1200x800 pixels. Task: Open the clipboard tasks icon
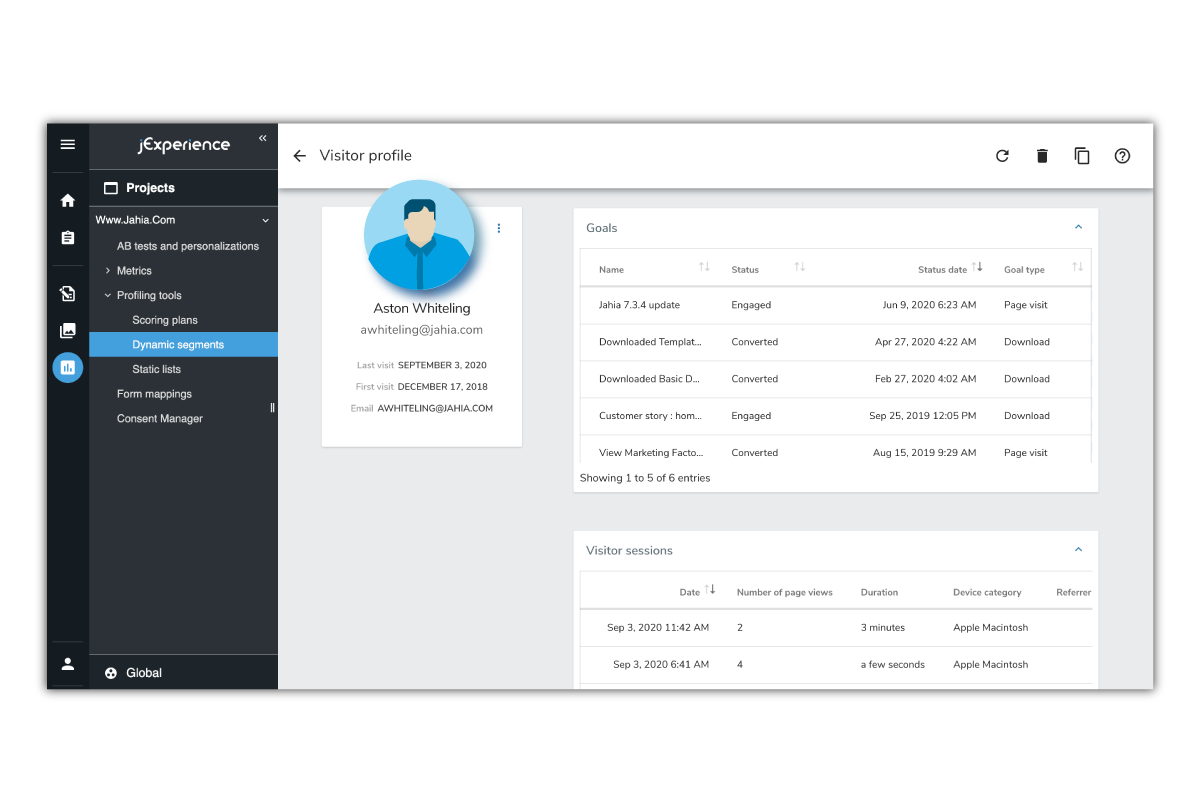(x=67, y=238)
